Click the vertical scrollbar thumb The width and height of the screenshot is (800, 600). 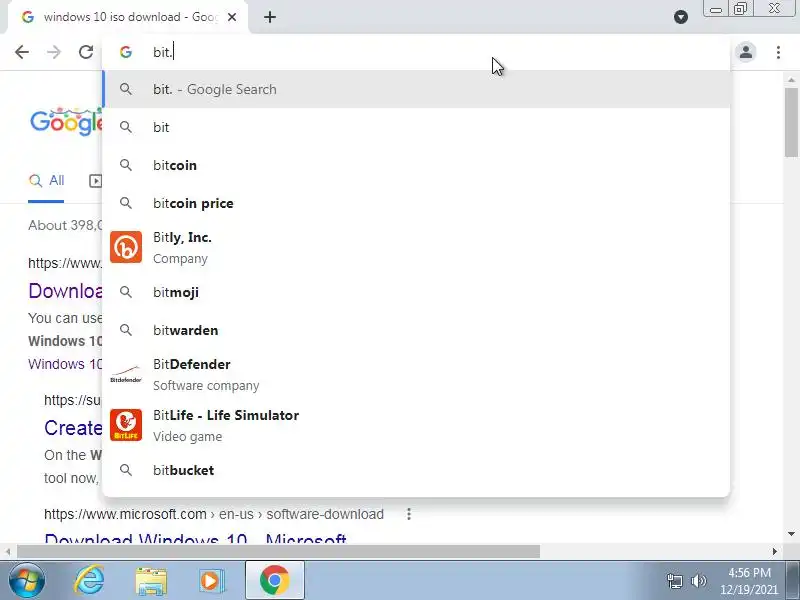(x=791, y=122)
